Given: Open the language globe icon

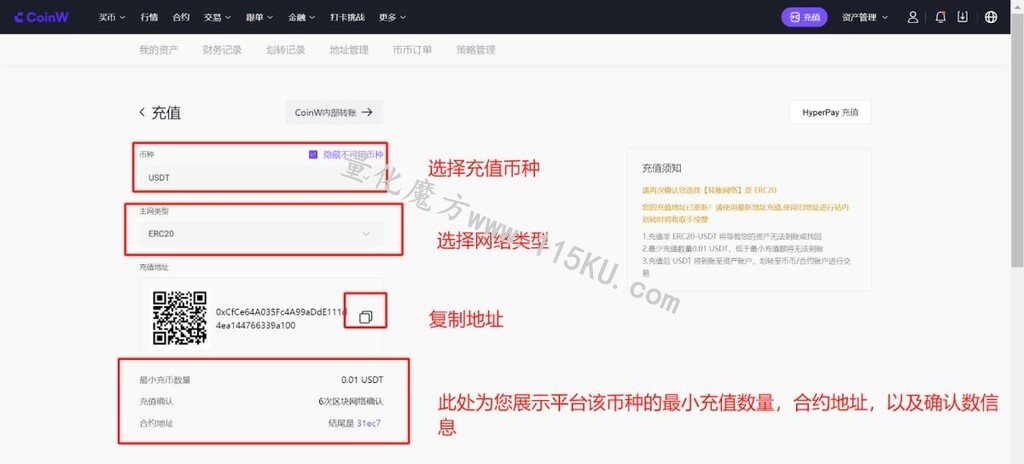Looking at the screenshot, I should point(991,17).
